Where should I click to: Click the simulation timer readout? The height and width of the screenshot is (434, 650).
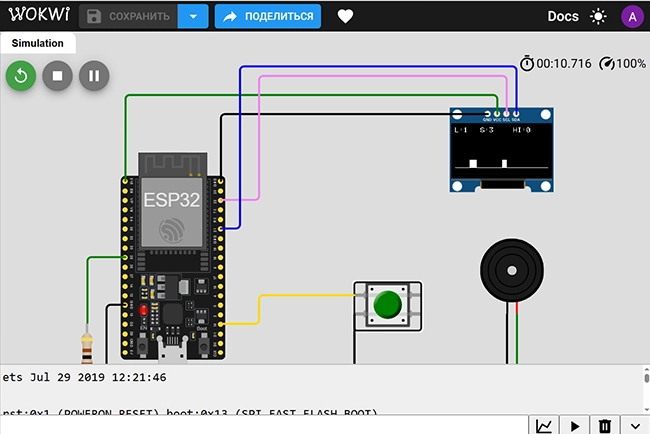[555, 63]
